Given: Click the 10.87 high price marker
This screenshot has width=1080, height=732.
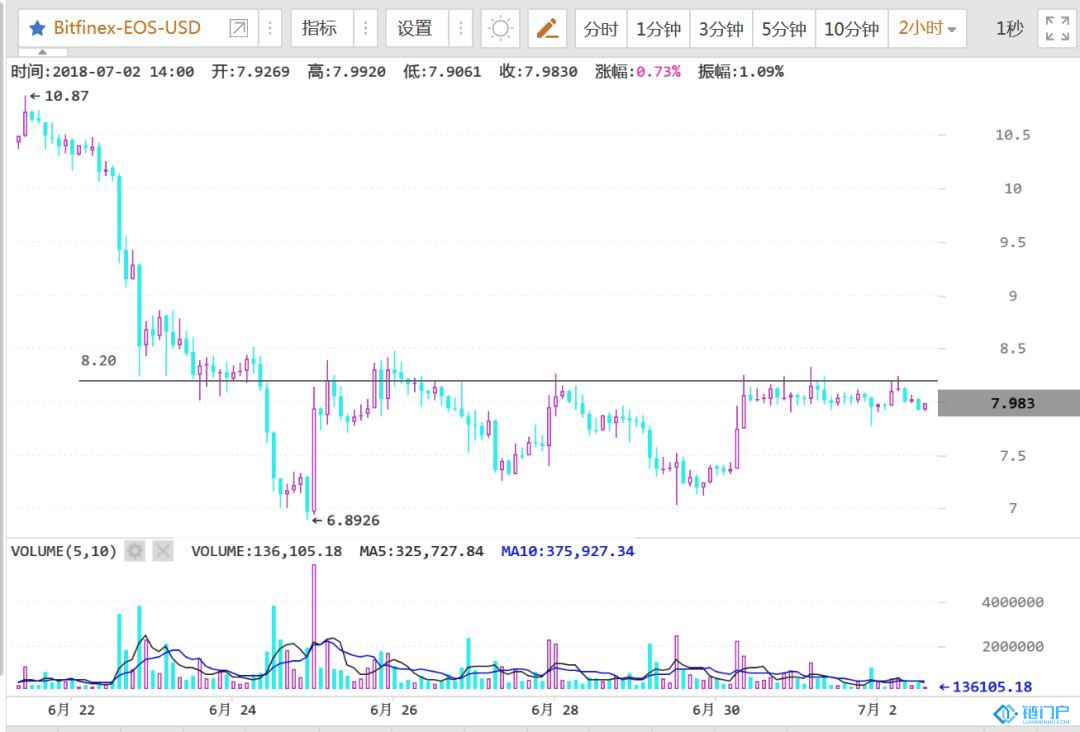Looking at the screenshot, I should [60, 96].
